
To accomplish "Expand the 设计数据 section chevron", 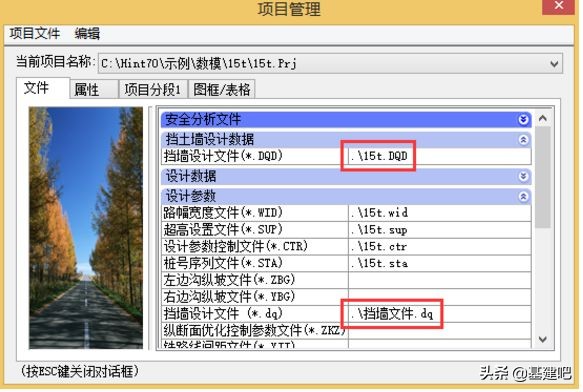I will pos(523,176).
